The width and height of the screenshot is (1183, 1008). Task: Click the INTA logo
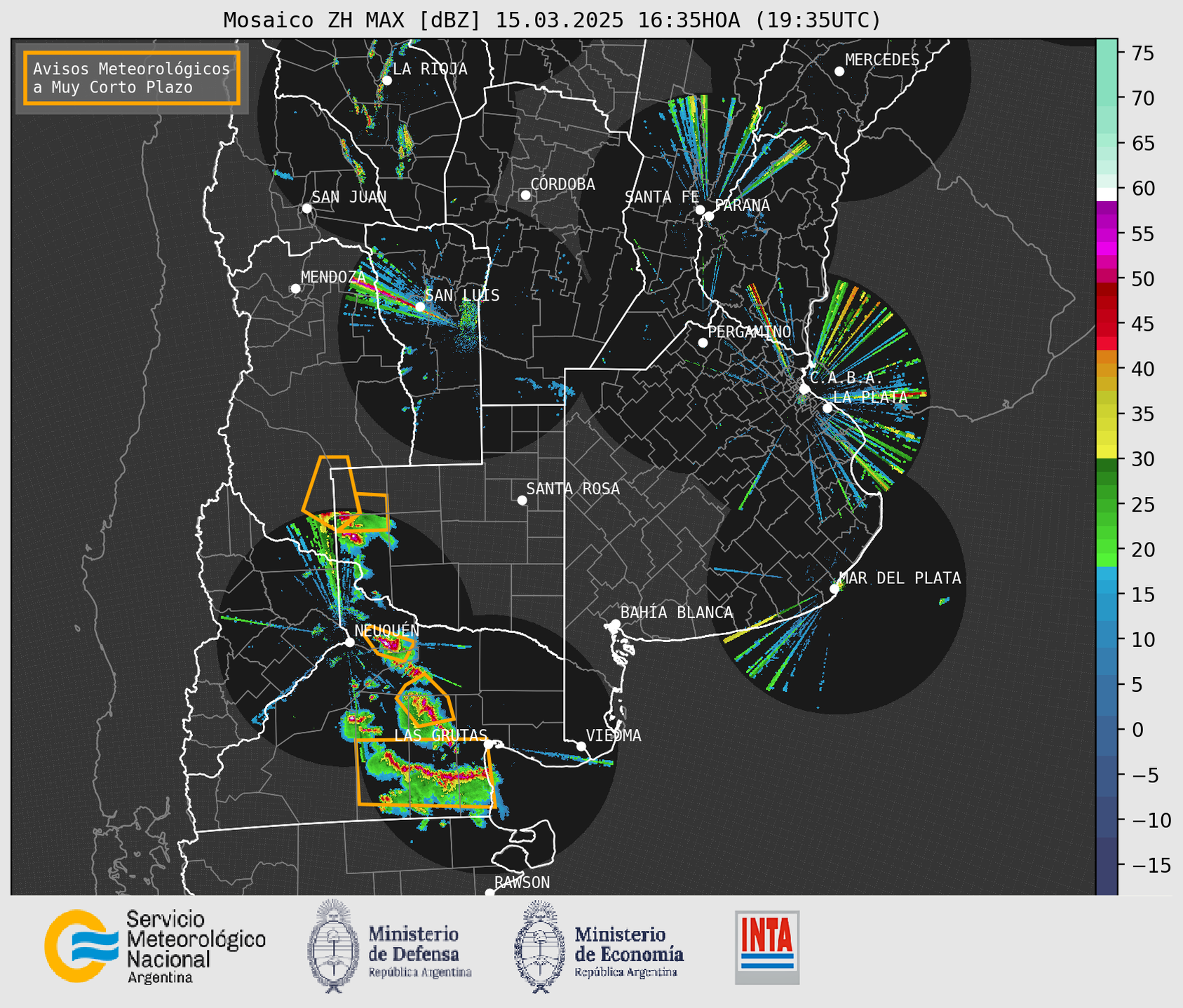(x=767, y=947)
